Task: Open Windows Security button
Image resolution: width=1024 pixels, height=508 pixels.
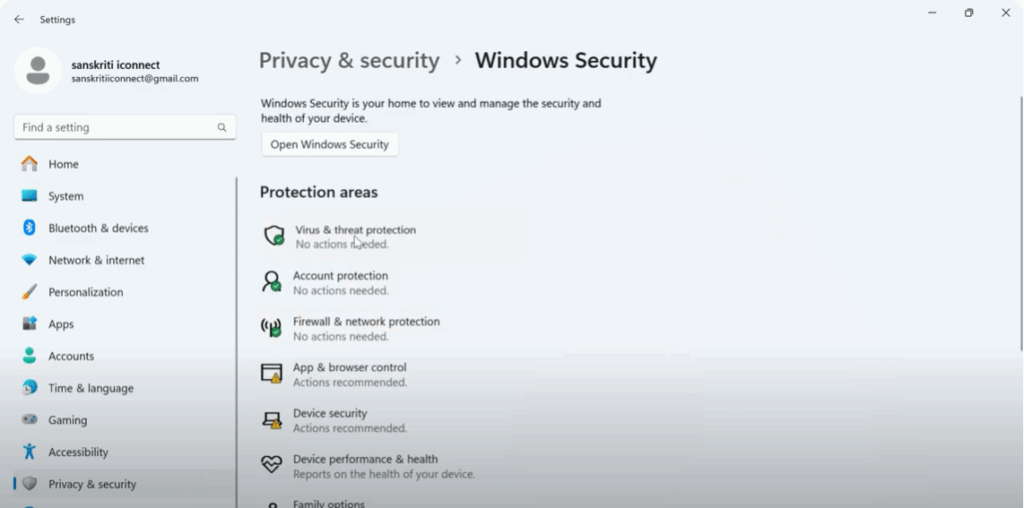Action: coord(329,145)
